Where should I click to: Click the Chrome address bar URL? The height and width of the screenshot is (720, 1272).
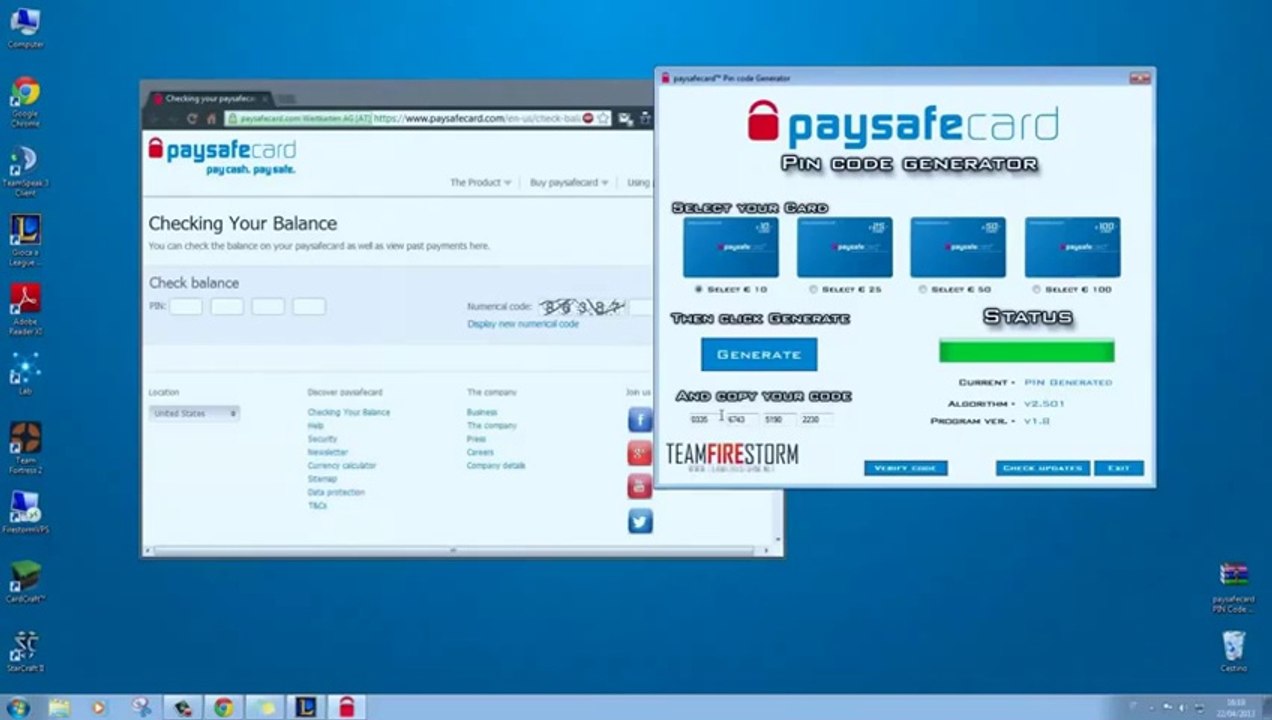click(x=477, y=118)
